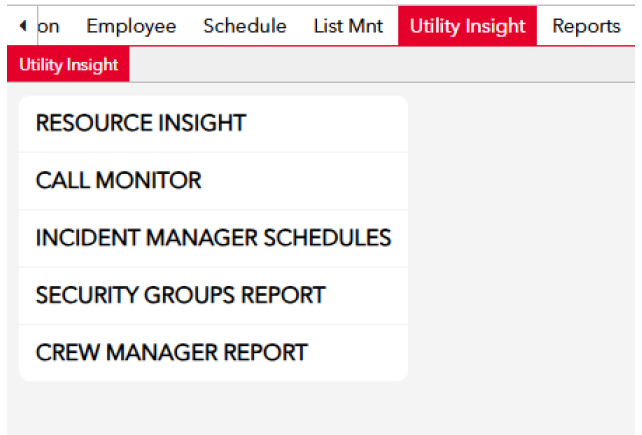Switch to the Schedule tab
The image size is (642, 435).
pyautogui.click(x=245, y=26)
